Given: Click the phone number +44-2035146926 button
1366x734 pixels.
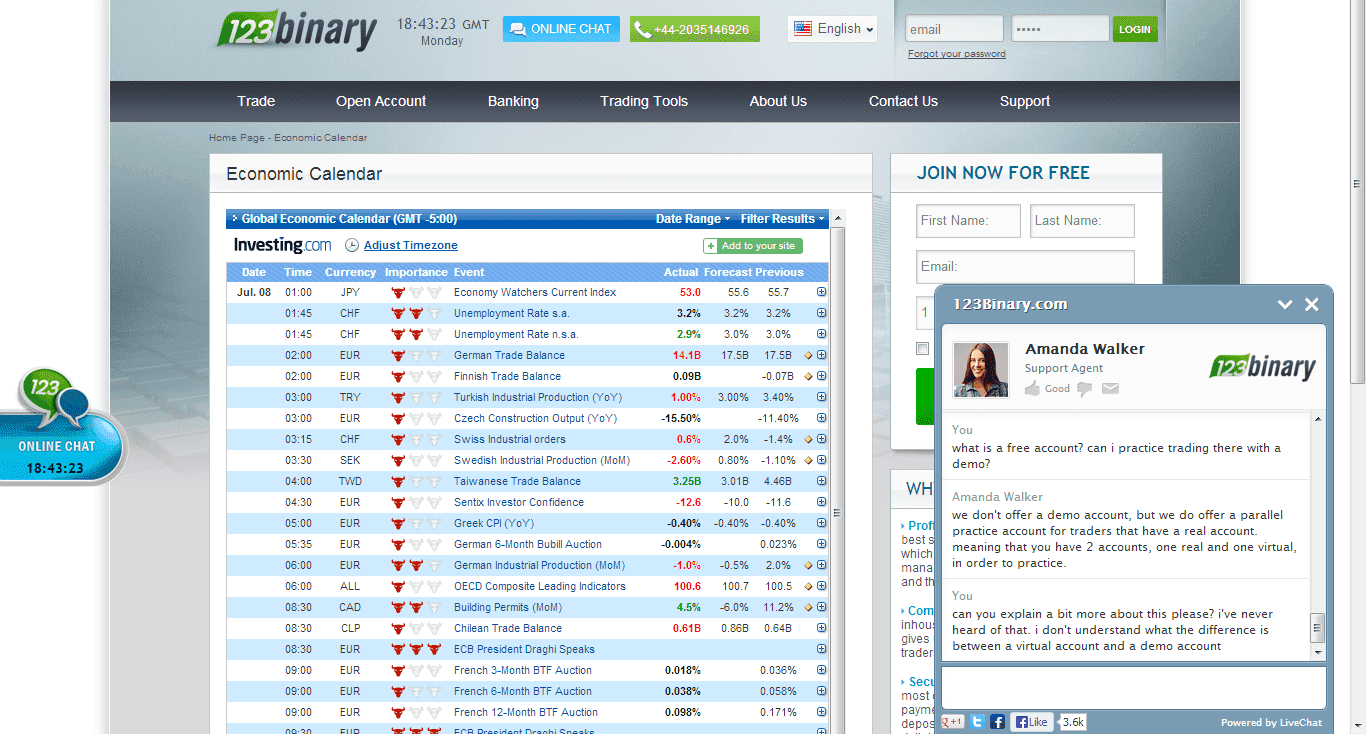Looking at the screenshot, I should [x=695, y=29].
